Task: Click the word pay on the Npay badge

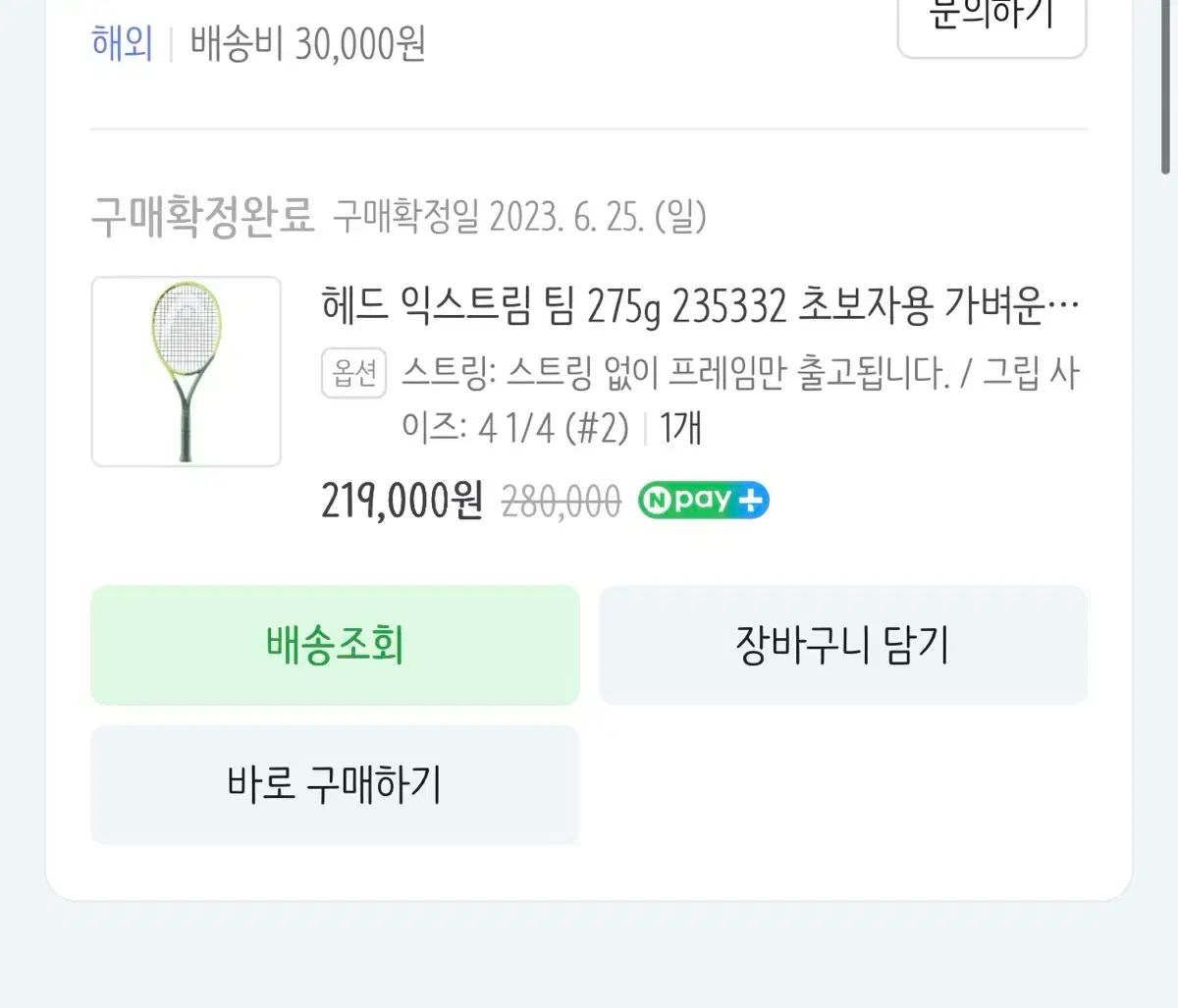Action: 703,500
